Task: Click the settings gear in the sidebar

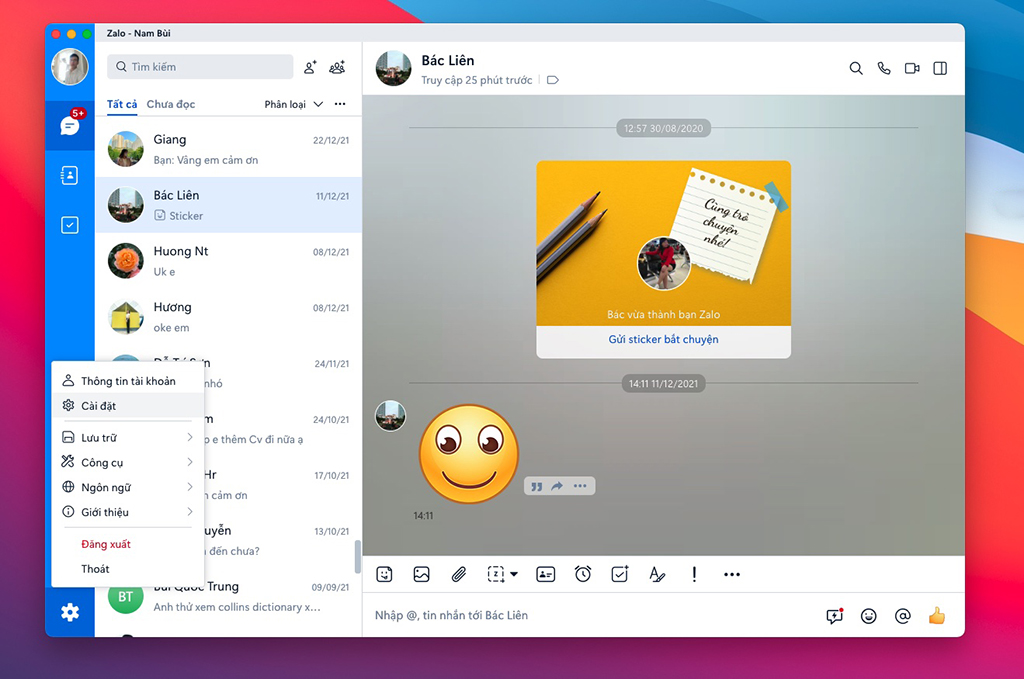Action: click(x=70, y=612)
